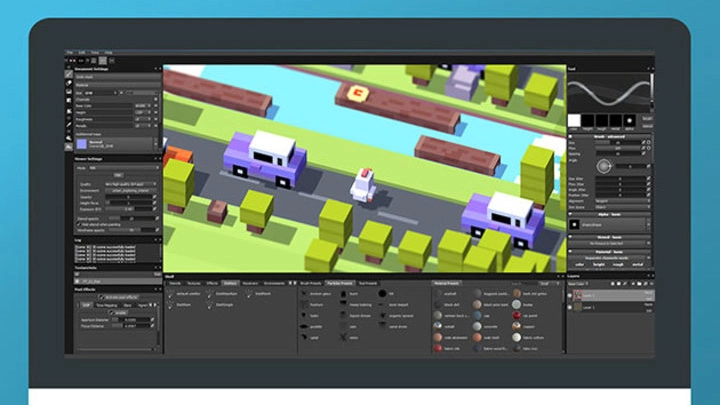Open the File menu
Screen dimensions: 720x405
(x=70, y=52)
